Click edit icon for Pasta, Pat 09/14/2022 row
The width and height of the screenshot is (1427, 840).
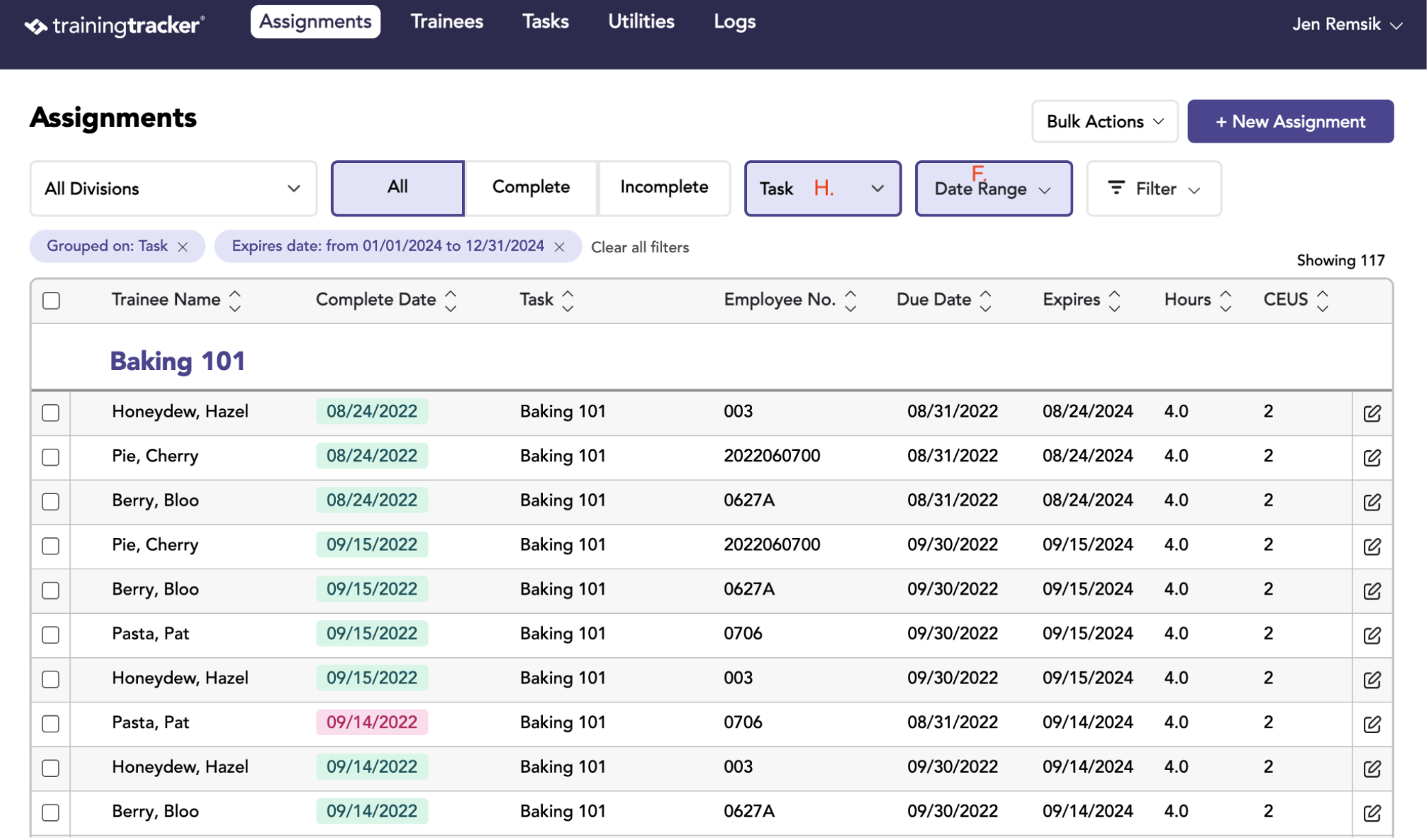click(x=1371, y=724)
